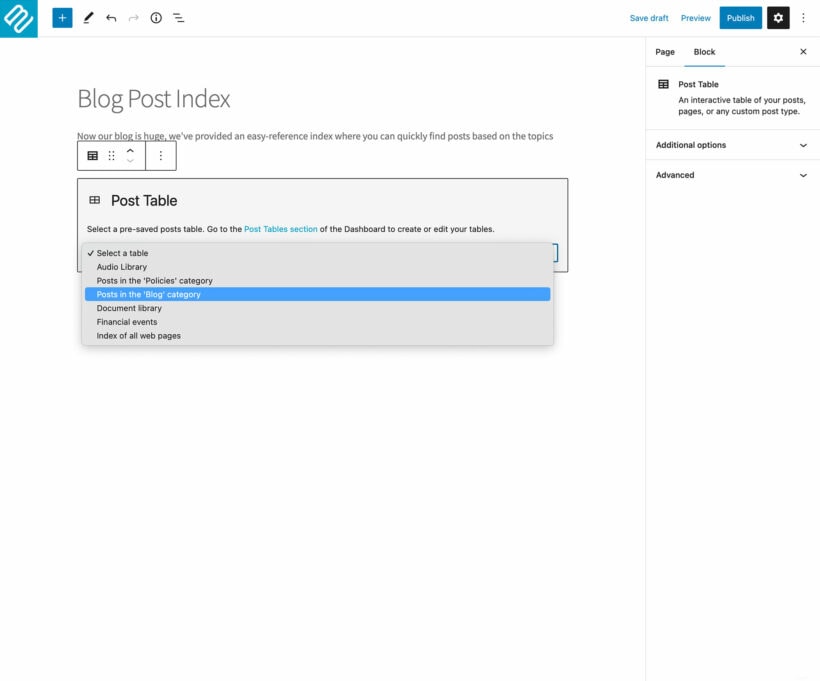Grab the block drag handle icon

(112, 155)
